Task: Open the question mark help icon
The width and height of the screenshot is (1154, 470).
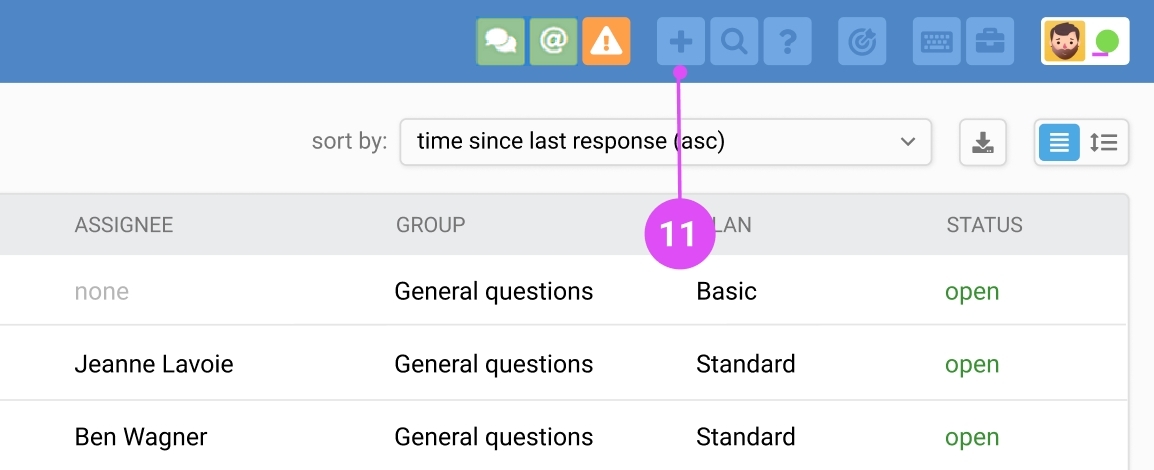Action: (787, 41)
